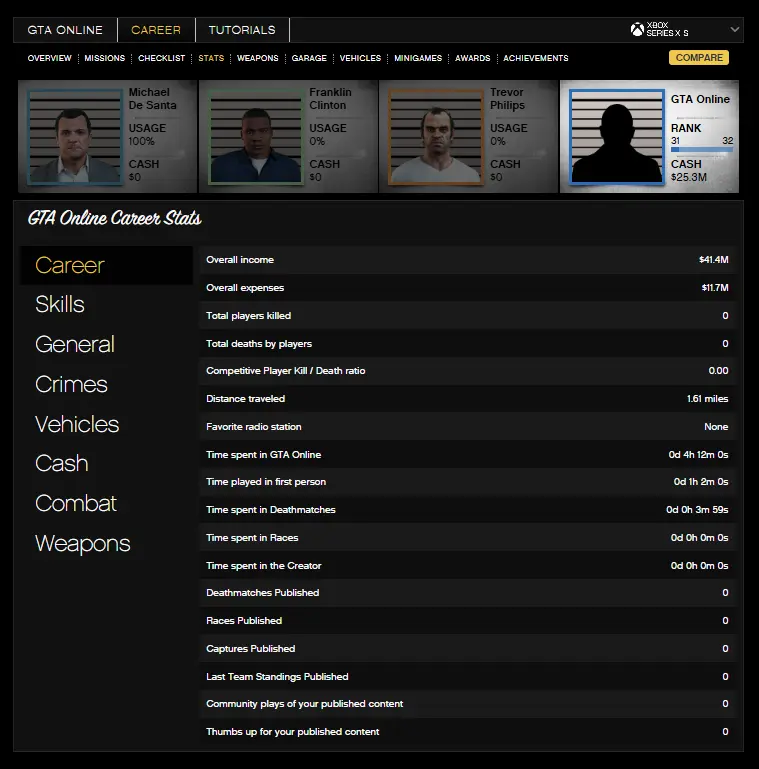
Task: Select Trevor Philips mugshot
Action: [436, 136]
